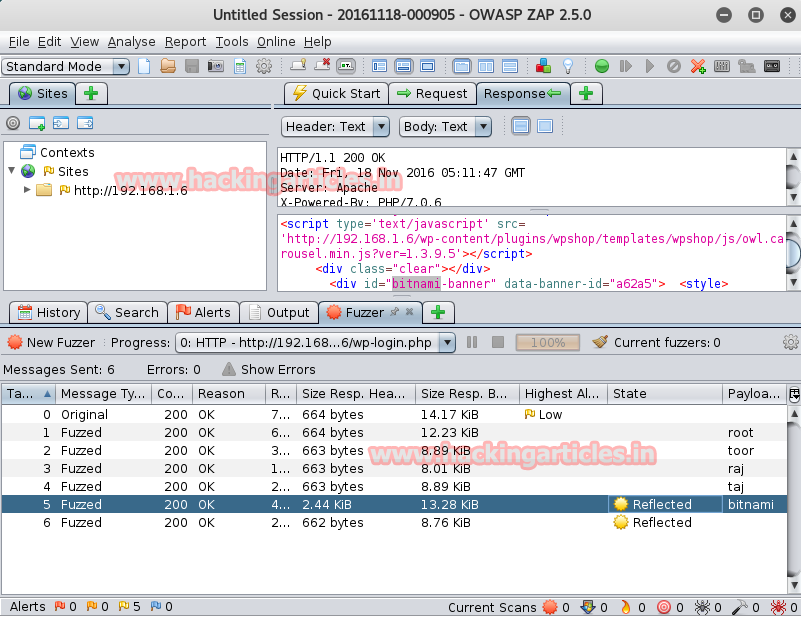Click the light bulb toolbar icon
The height and width of the screenshot is (617, 801).
tap(568, 66)
